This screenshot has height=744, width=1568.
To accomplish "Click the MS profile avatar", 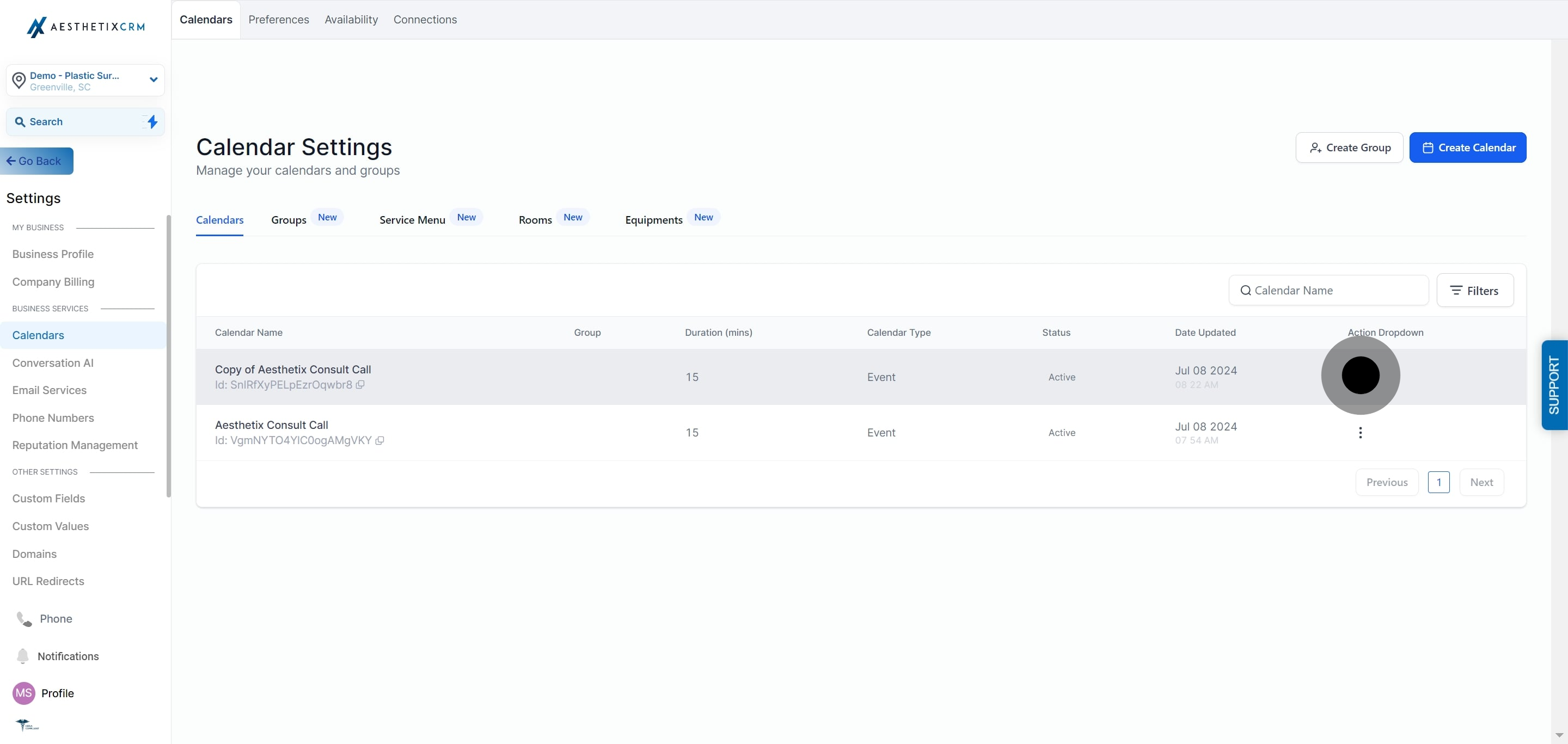I will pos(24,693).
